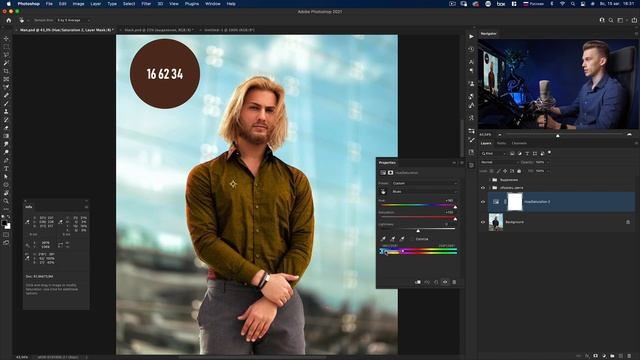
Task: Open the Sample Size dropdown in options bar
Action: 73,20
